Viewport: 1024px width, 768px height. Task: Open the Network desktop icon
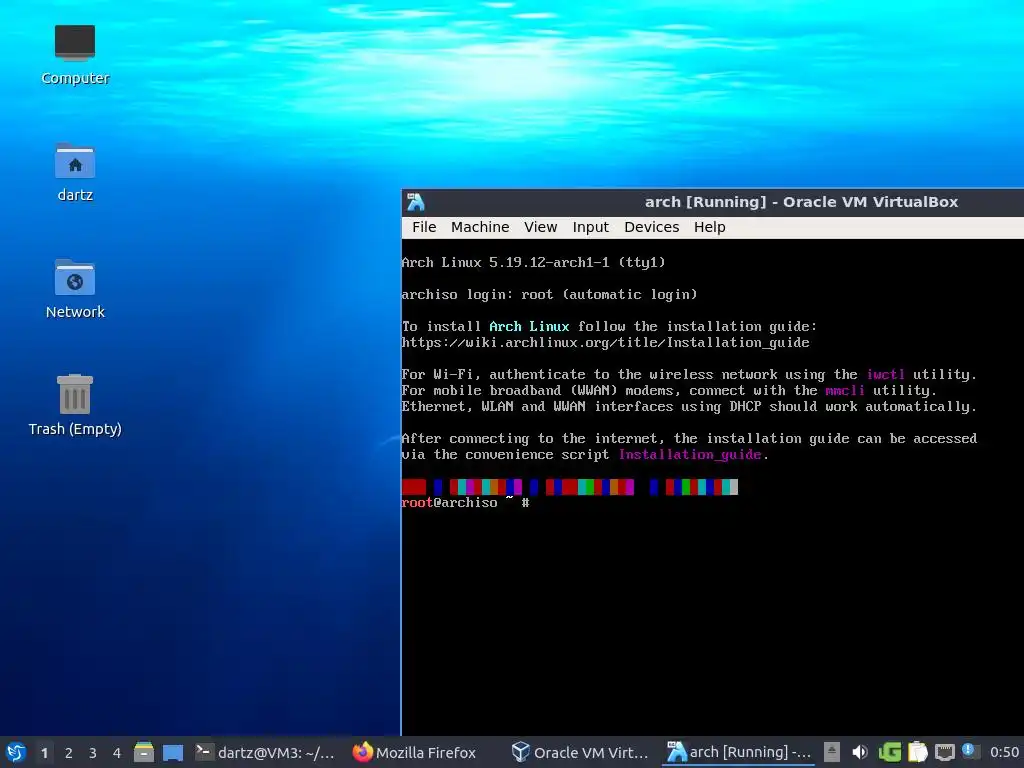[75, 289]
